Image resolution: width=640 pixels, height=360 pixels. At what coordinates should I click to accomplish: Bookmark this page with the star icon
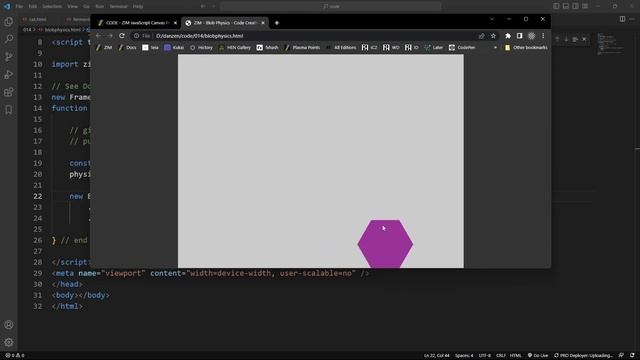pyautogui.click(x=493, y=36)
